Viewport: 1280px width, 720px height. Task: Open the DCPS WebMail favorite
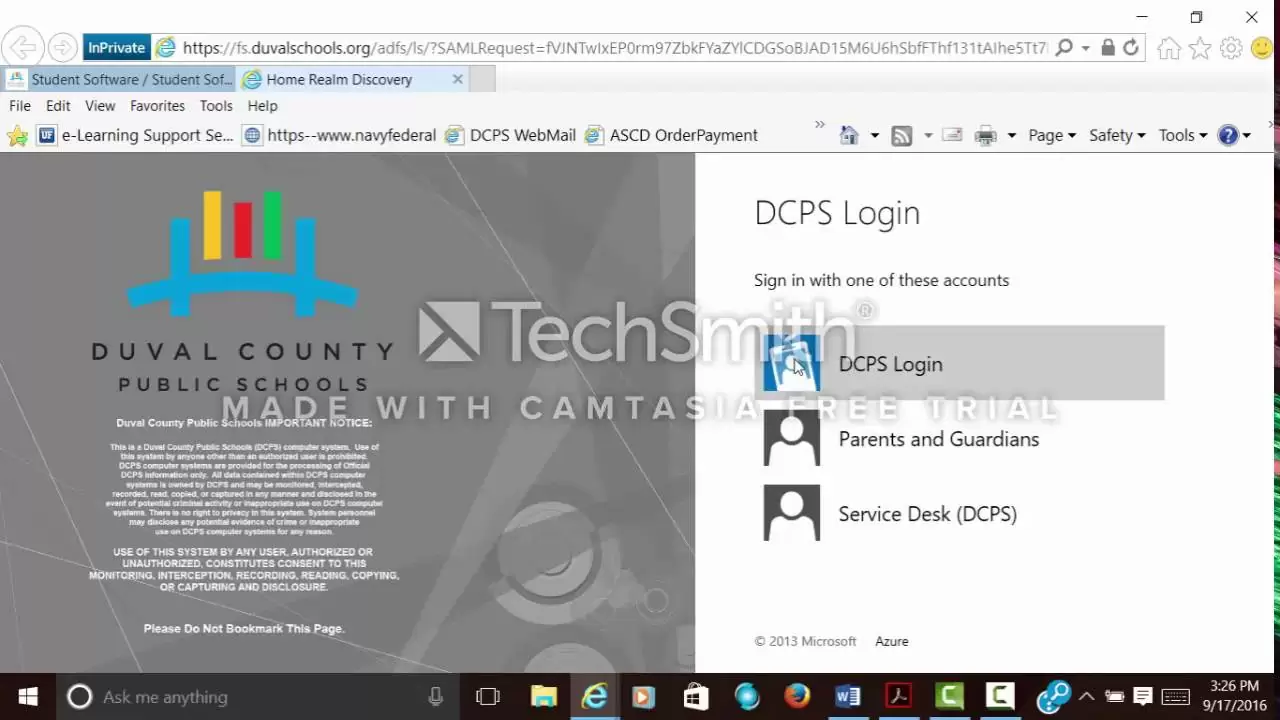[x=511, y=135]
